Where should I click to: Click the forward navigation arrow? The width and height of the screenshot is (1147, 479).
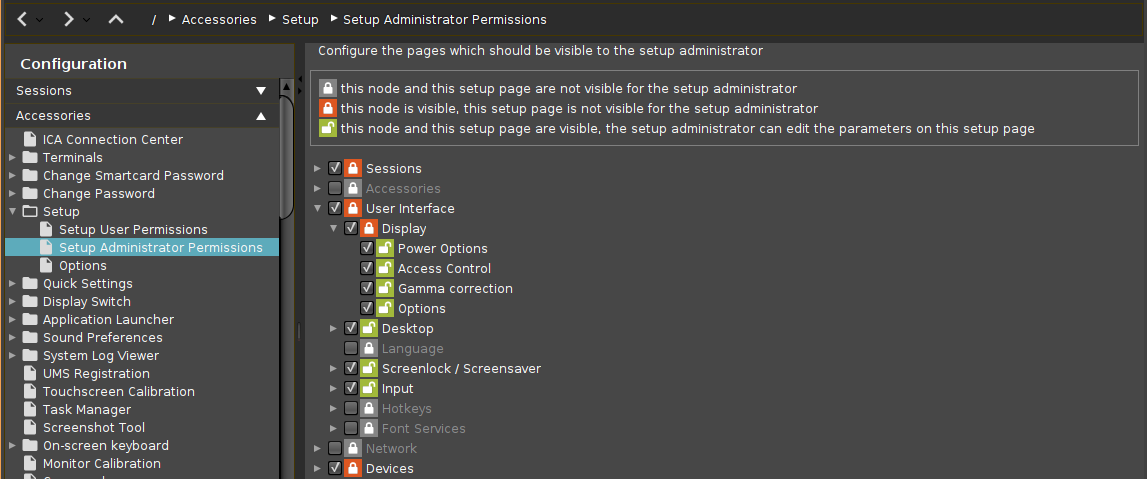[68, 19]
